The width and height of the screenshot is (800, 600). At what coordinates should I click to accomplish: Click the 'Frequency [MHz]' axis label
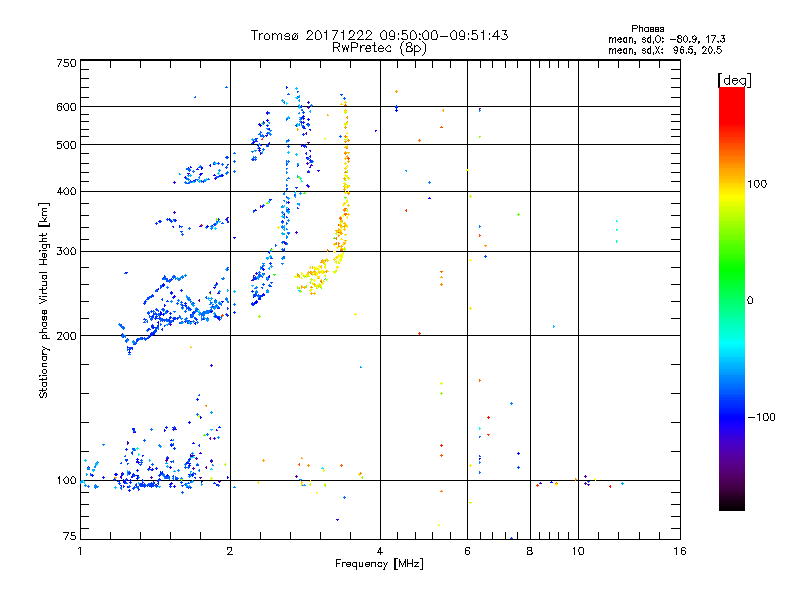(379, 564)
